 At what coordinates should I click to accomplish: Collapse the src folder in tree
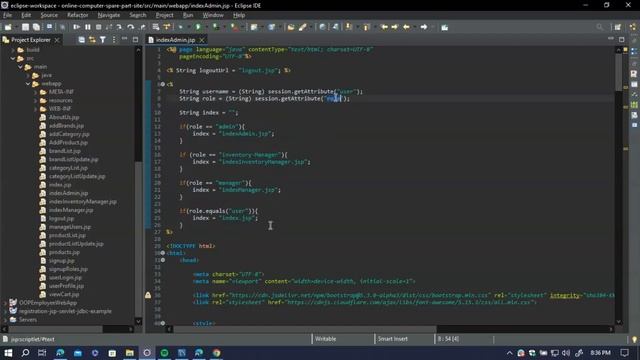[13, 58]
